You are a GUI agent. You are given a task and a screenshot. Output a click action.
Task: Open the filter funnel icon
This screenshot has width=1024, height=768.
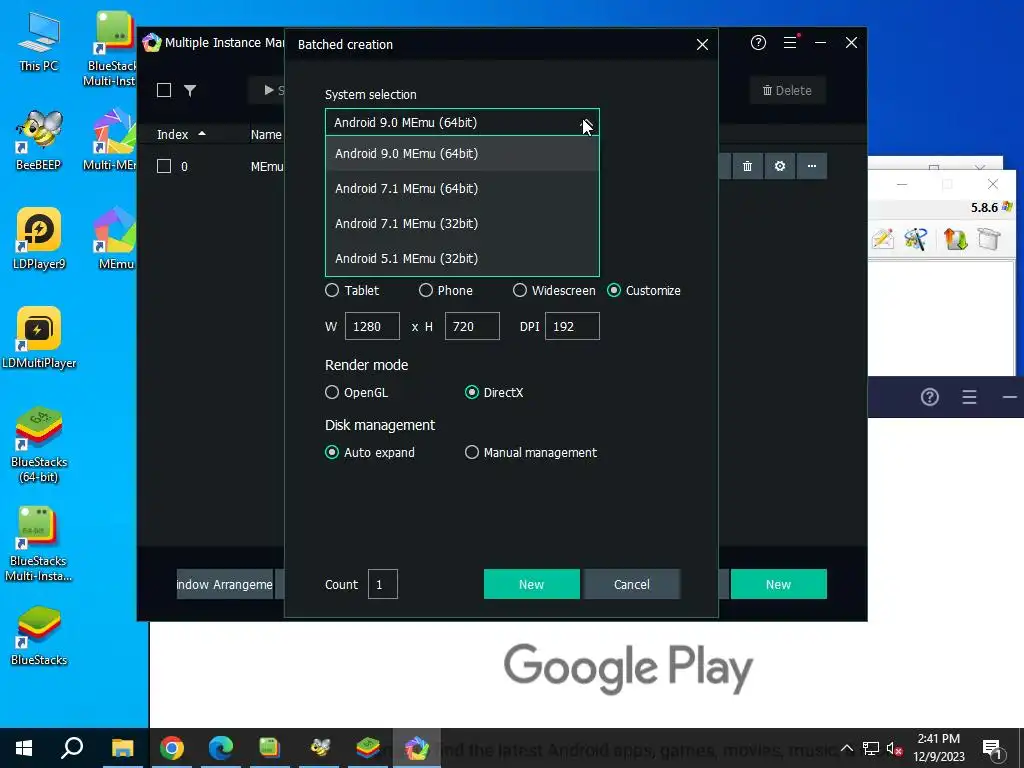[x=190, y=90]
